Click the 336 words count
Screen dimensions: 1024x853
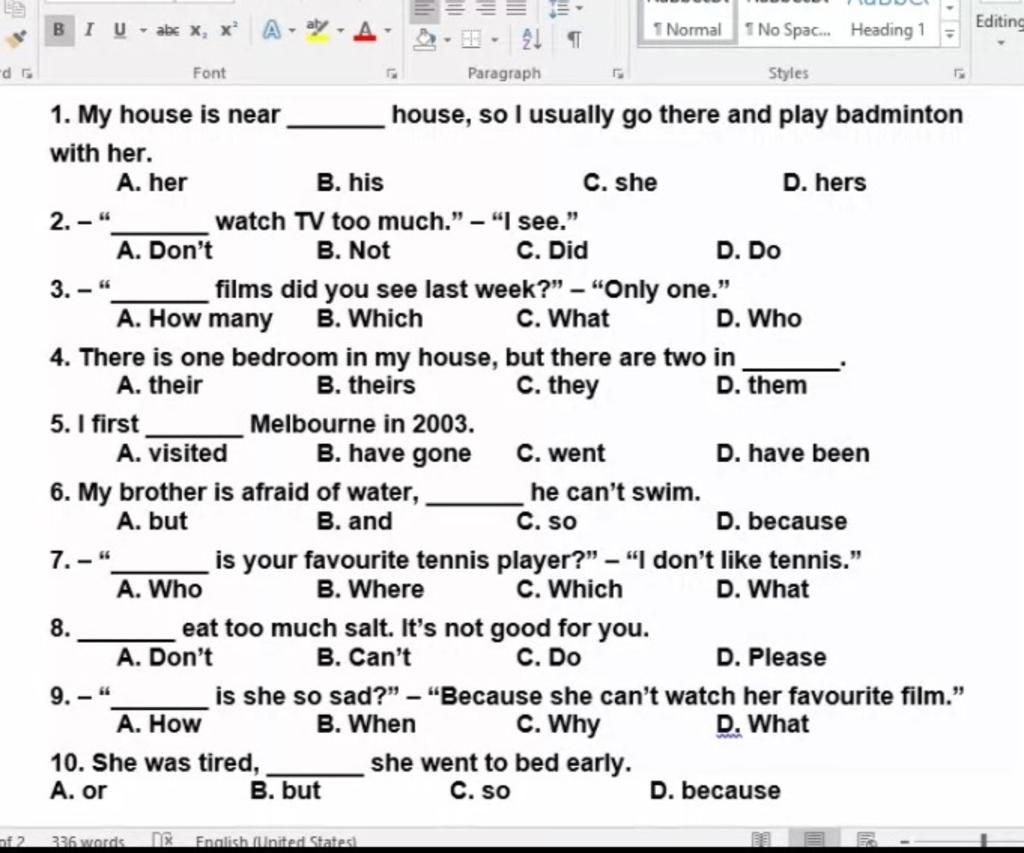(88, 841)
